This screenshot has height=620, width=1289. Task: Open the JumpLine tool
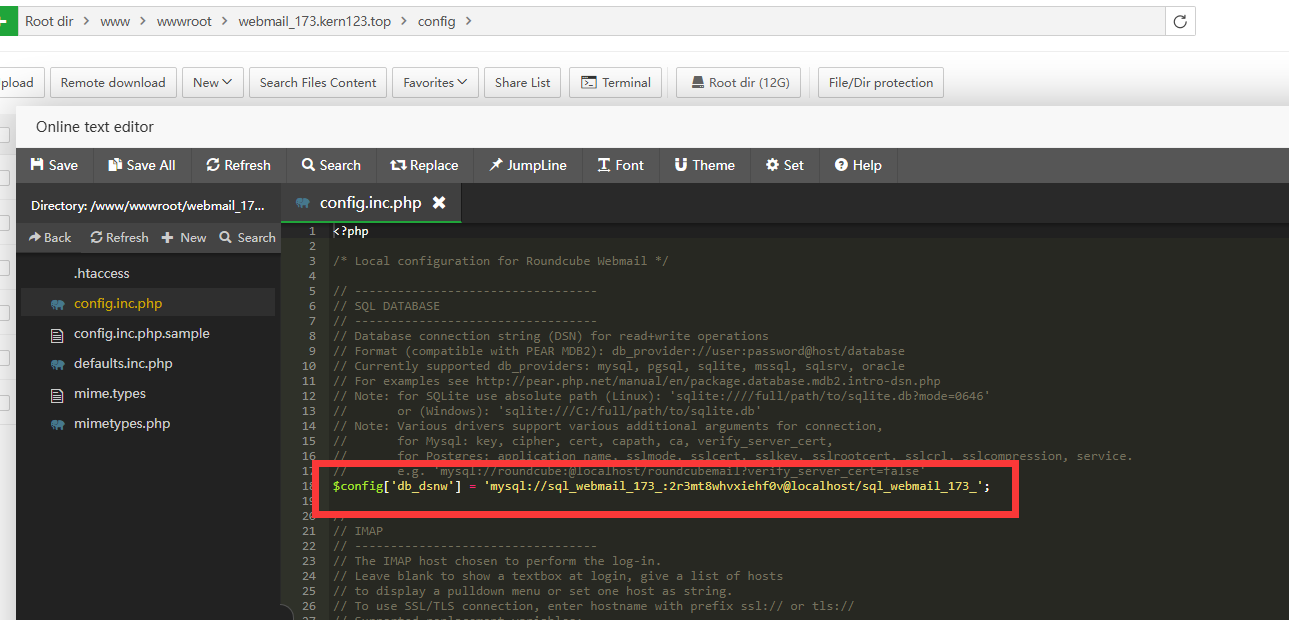pyautogui.click(x=528, y=165)
